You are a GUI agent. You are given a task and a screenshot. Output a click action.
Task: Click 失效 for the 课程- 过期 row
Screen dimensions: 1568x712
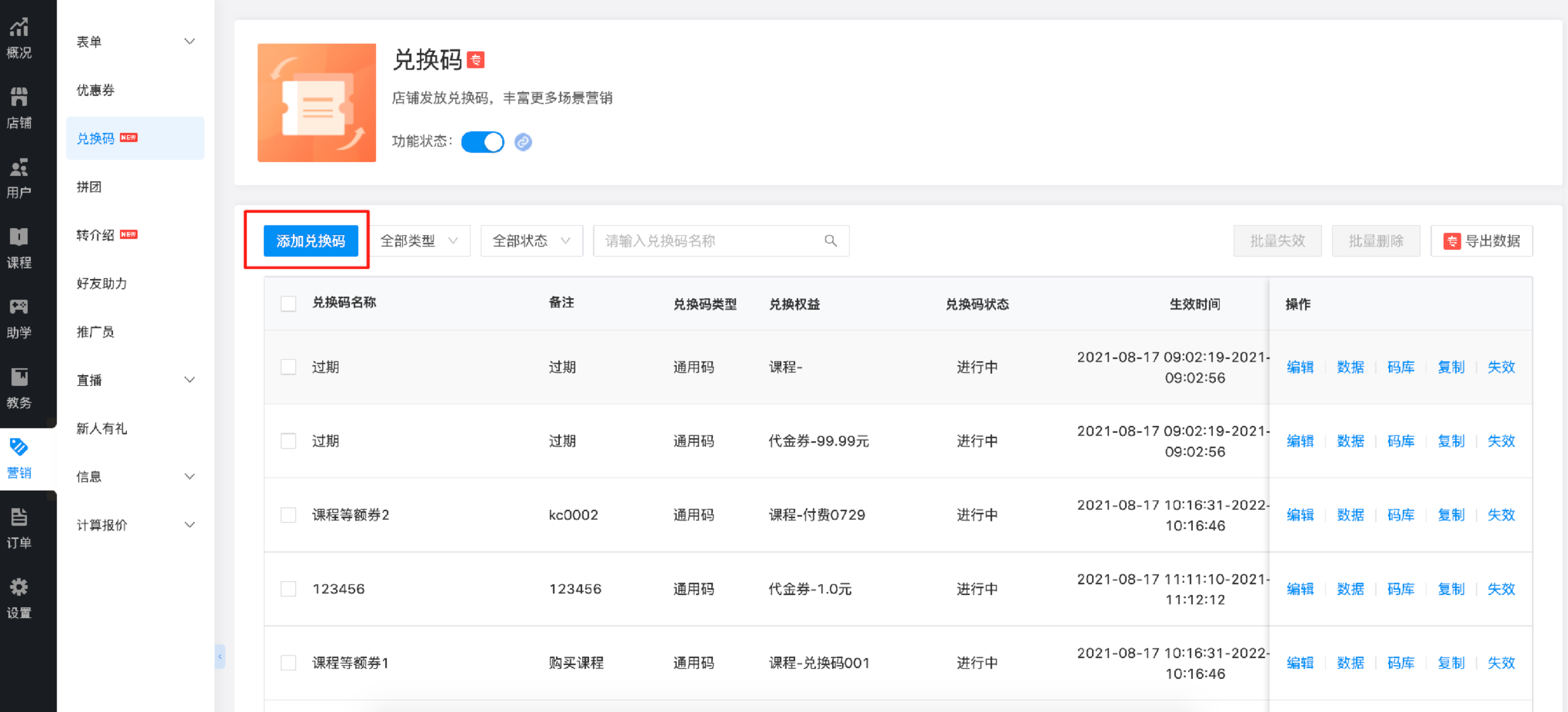coord(1501,367)
